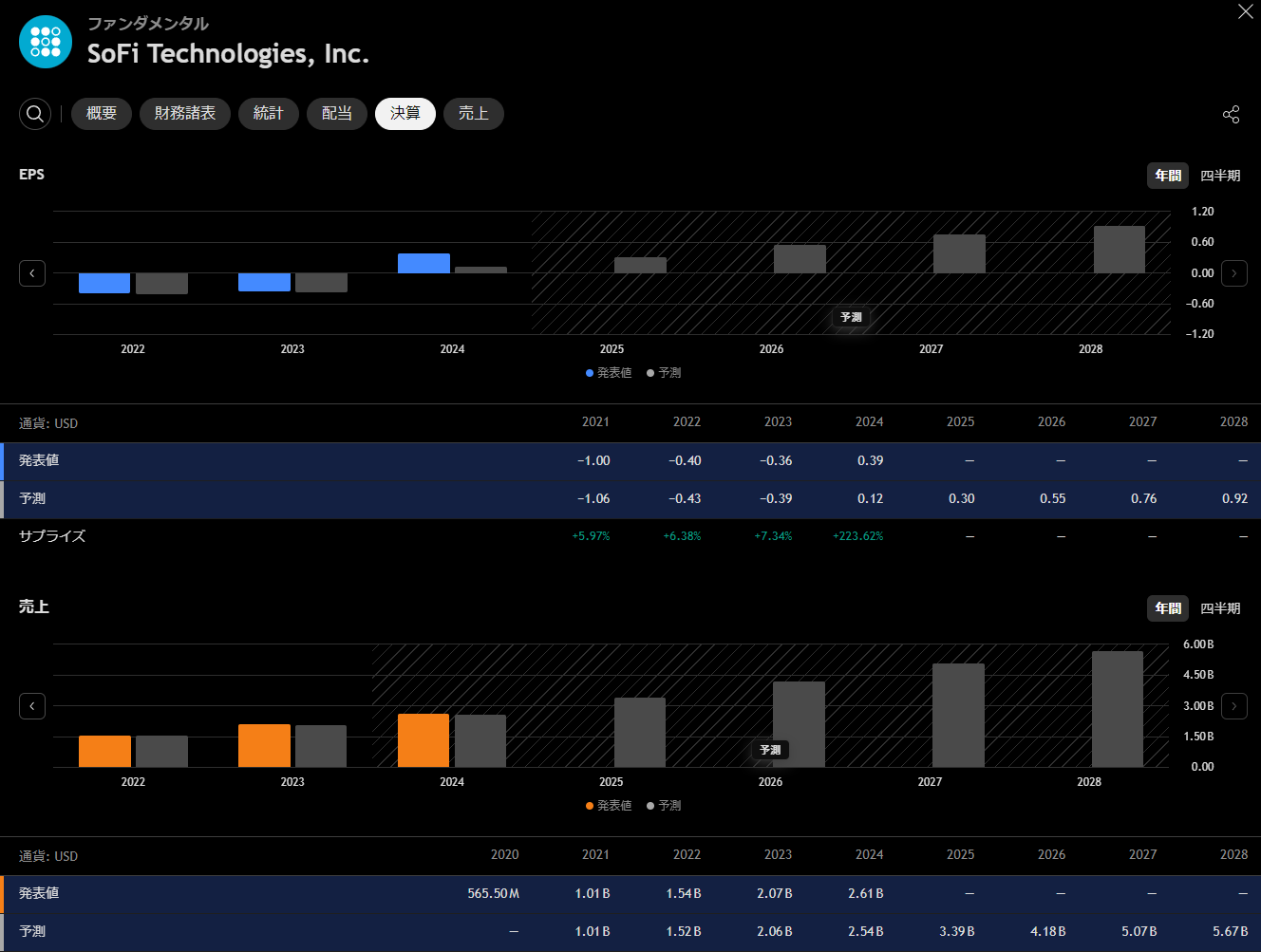Click the 予測 legend under EPS chart

tap(664, 373)
